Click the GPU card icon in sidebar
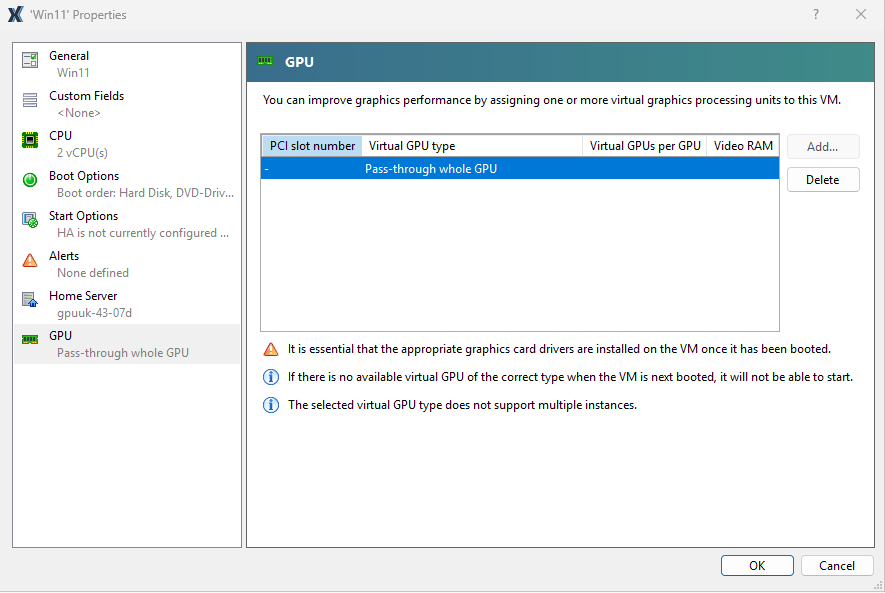 (30, 339)
